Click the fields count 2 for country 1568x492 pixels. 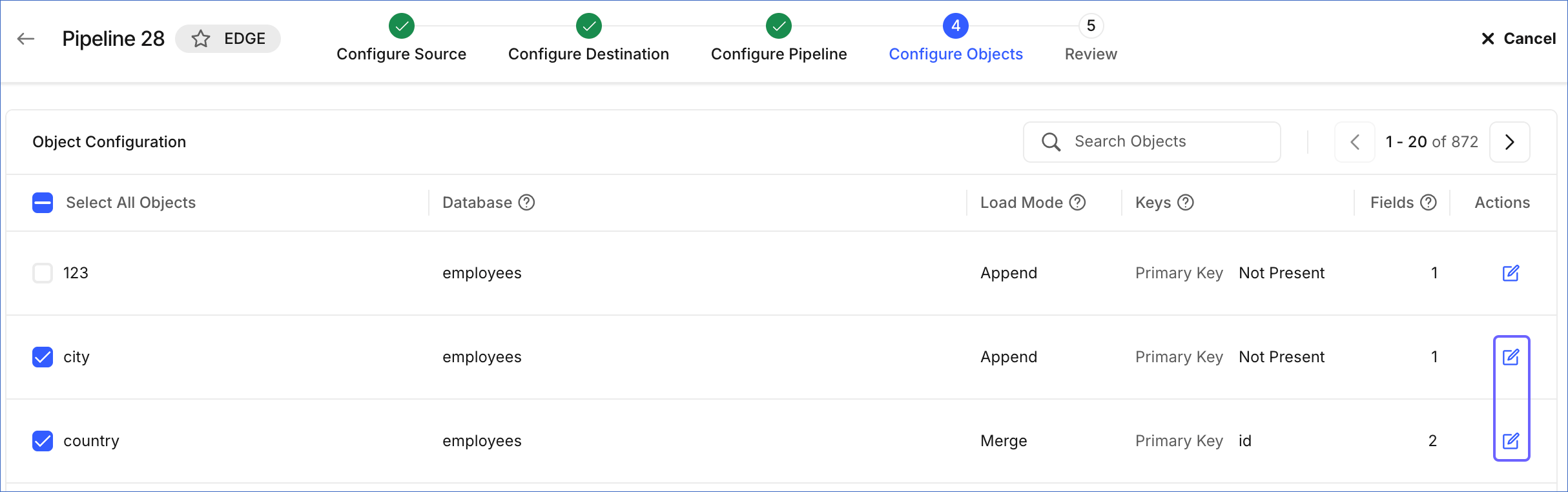(x=1432, y=441)
